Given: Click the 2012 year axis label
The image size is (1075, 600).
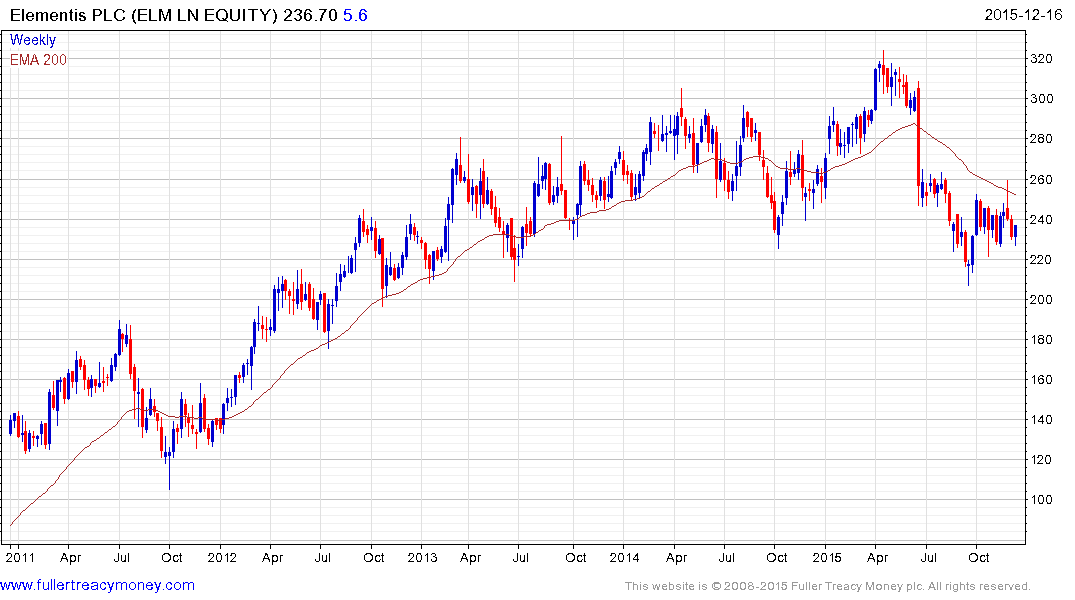Looking at the screenshot, I should pyautogui.click(x=222, y=557).
